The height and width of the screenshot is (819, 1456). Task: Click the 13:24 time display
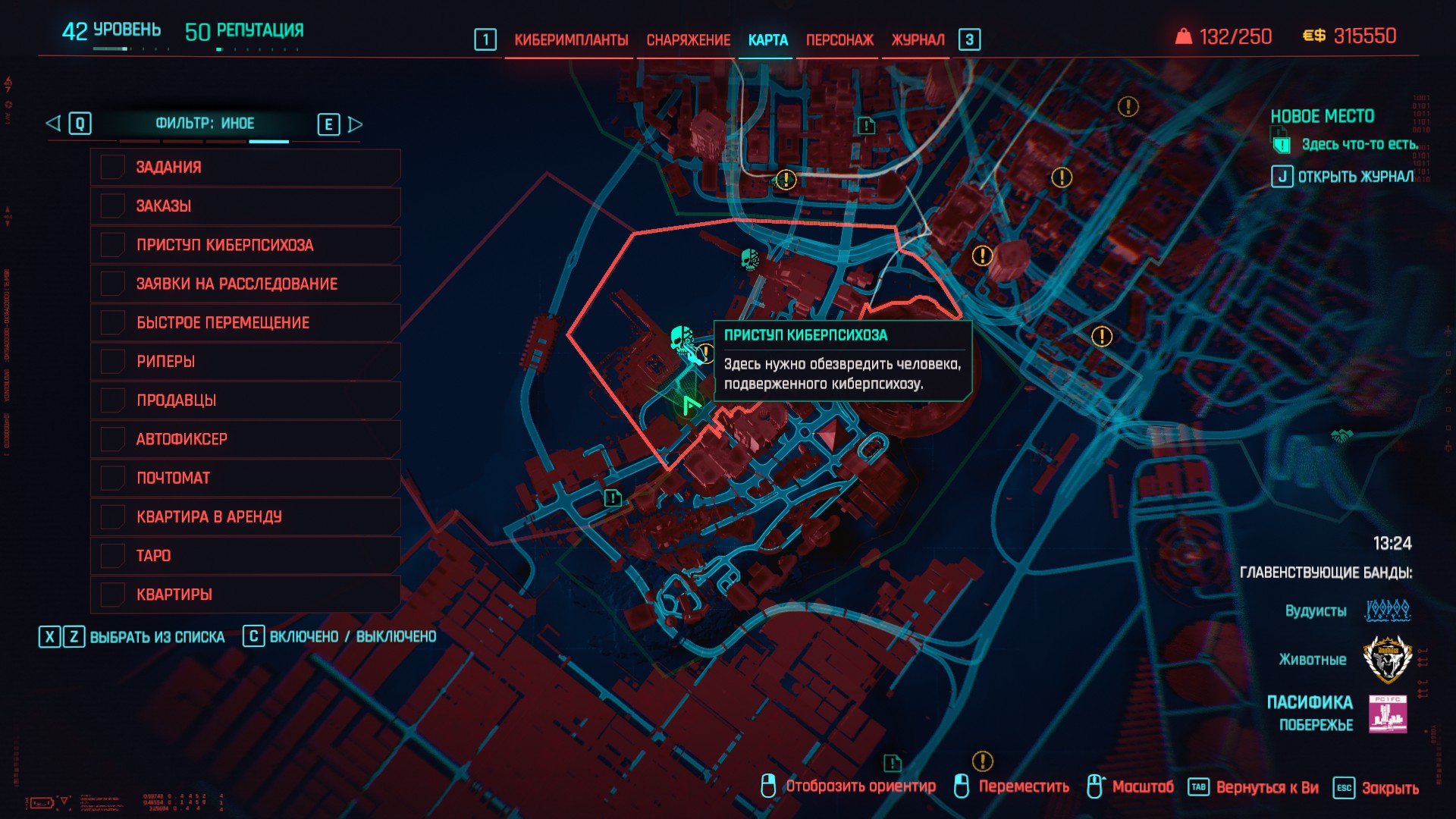(x=1392, y=543)
